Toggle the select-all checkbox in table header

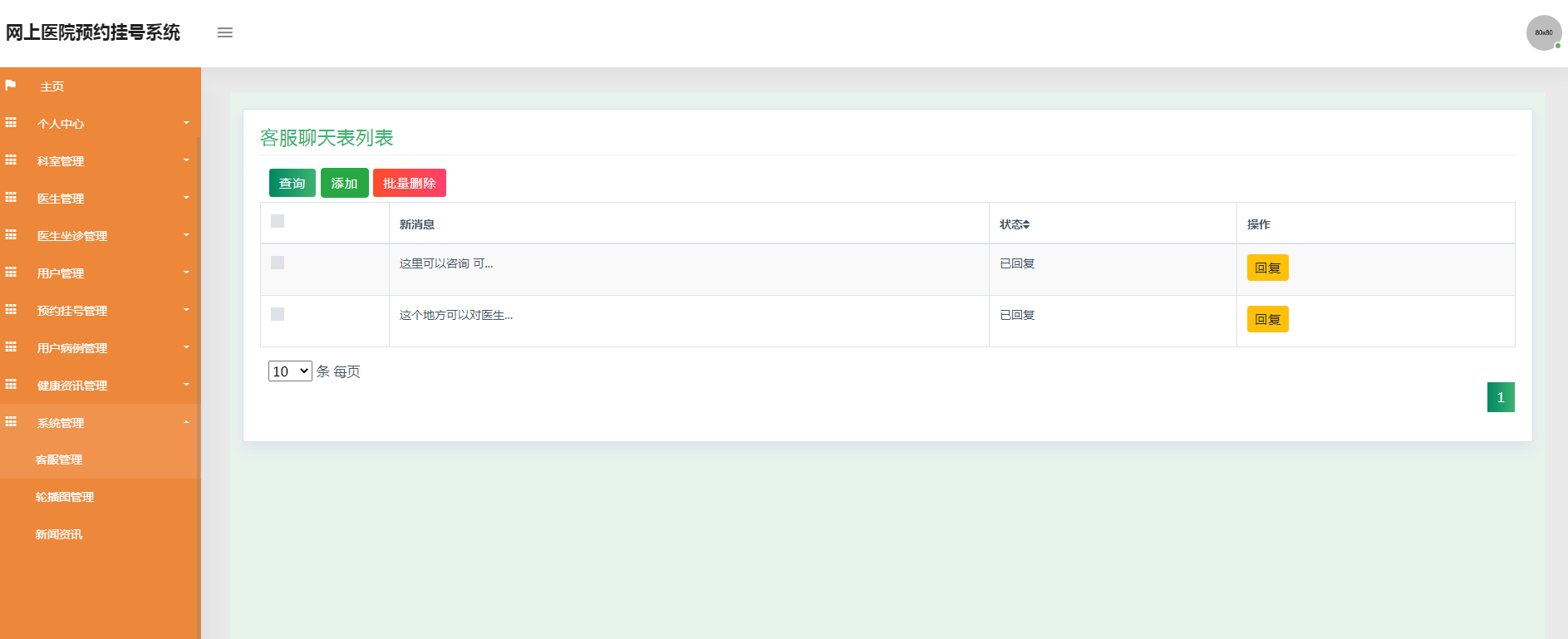click(x=278, y=221)
